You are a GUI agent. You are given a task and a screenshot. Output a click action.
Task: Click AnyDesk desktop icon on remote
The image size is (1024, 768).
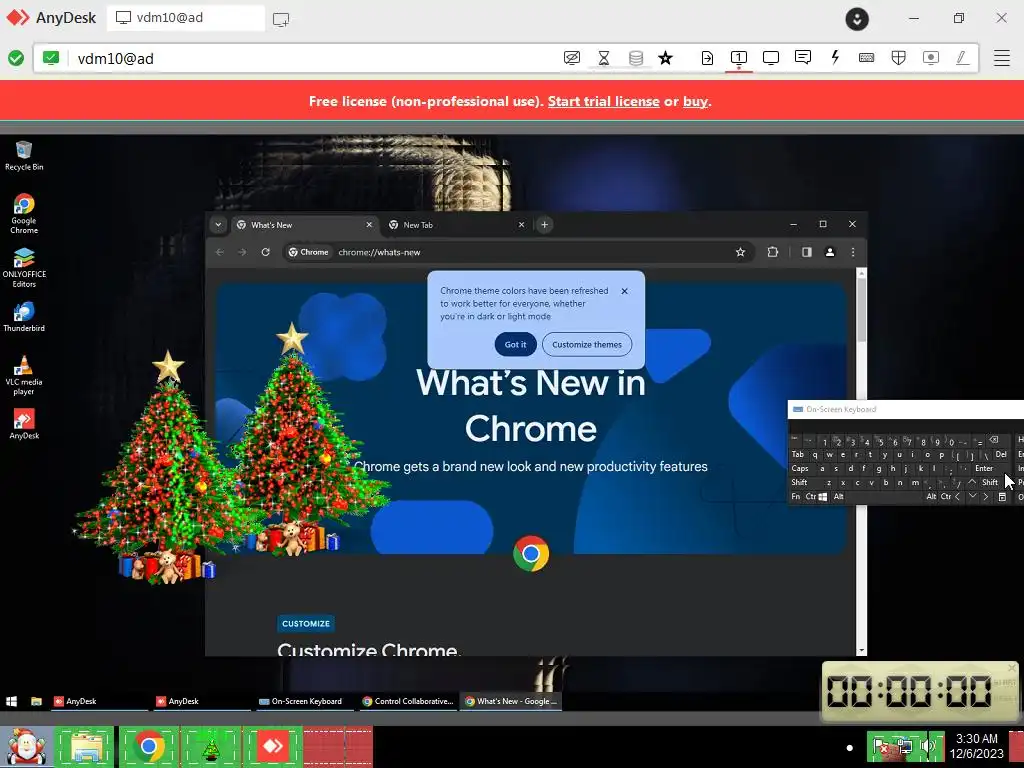[24, 424]
